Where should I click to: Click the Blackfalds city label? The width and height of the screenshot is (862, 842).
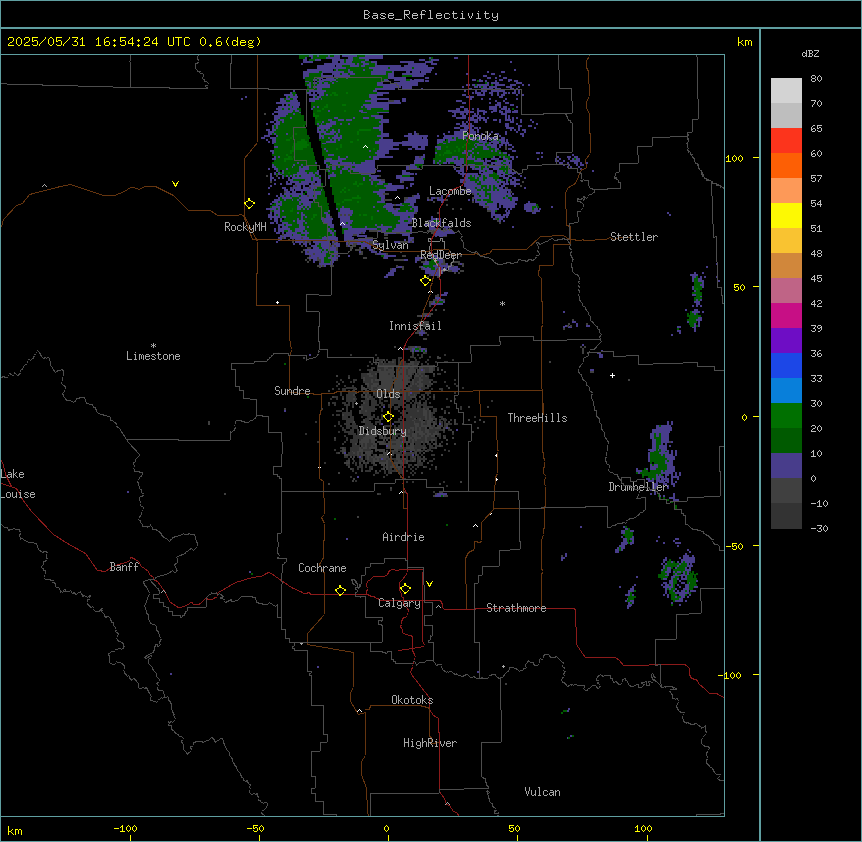441,223
